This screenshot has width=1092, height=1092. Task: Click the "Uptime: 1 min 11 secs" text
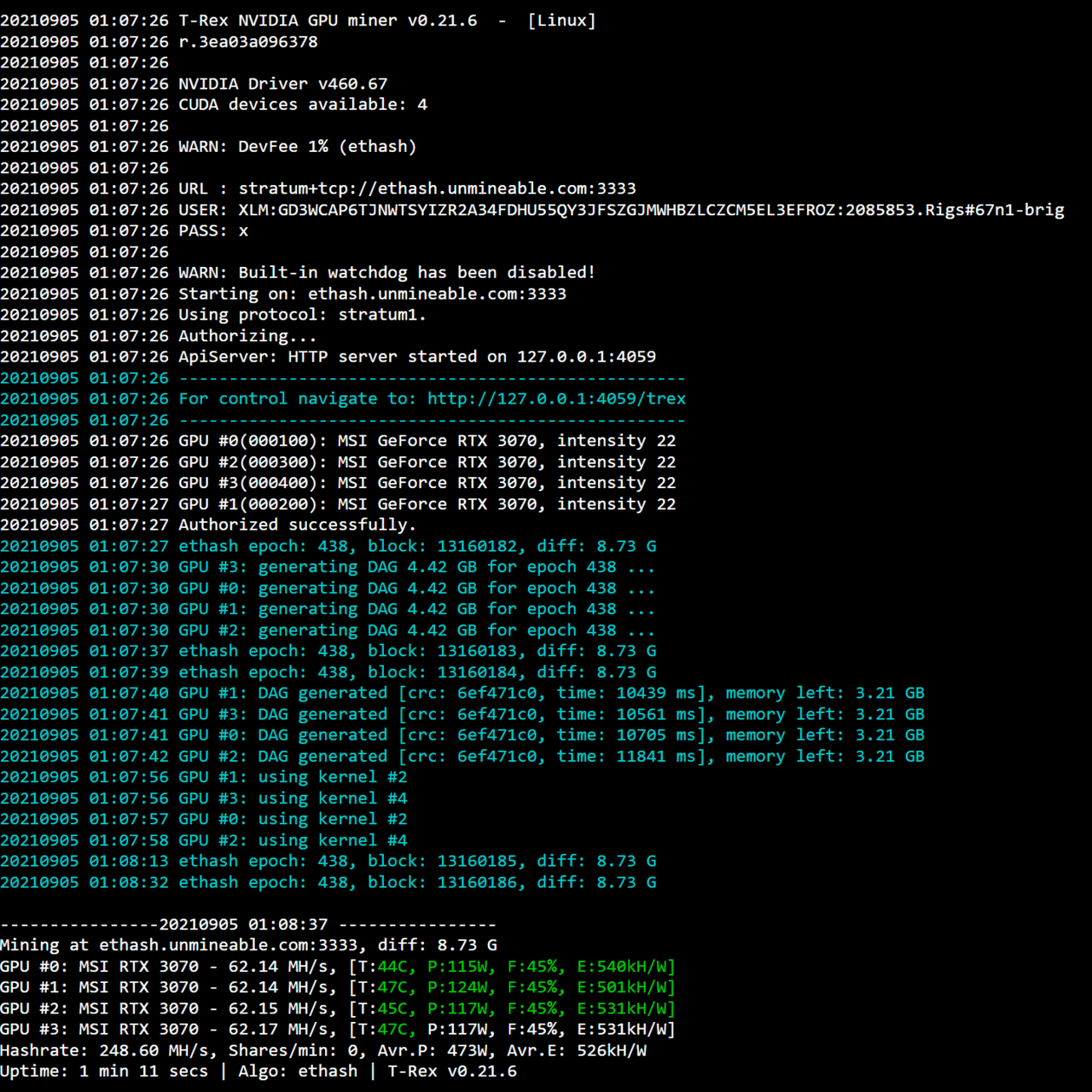[x=104, y=1072]
